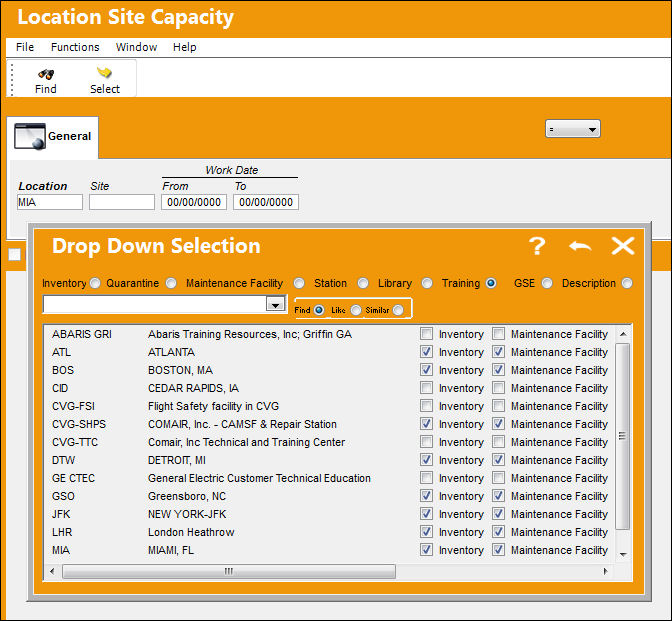Select the ATL location code
The height and width of the screenshot is (621, 672).
(x=61, y=352)
